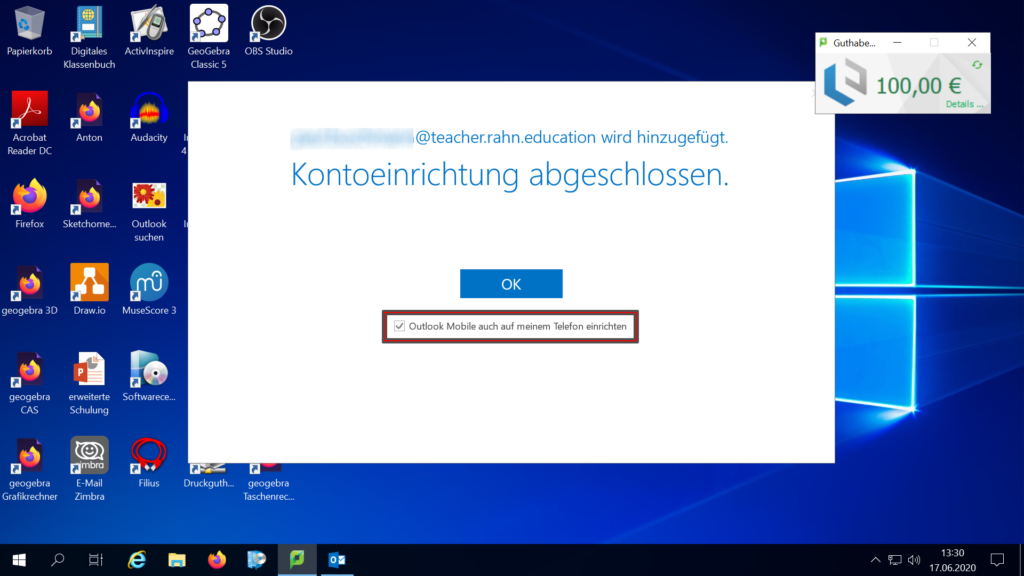Launch OBS Studio from the desktop

(x=268, y=31)
